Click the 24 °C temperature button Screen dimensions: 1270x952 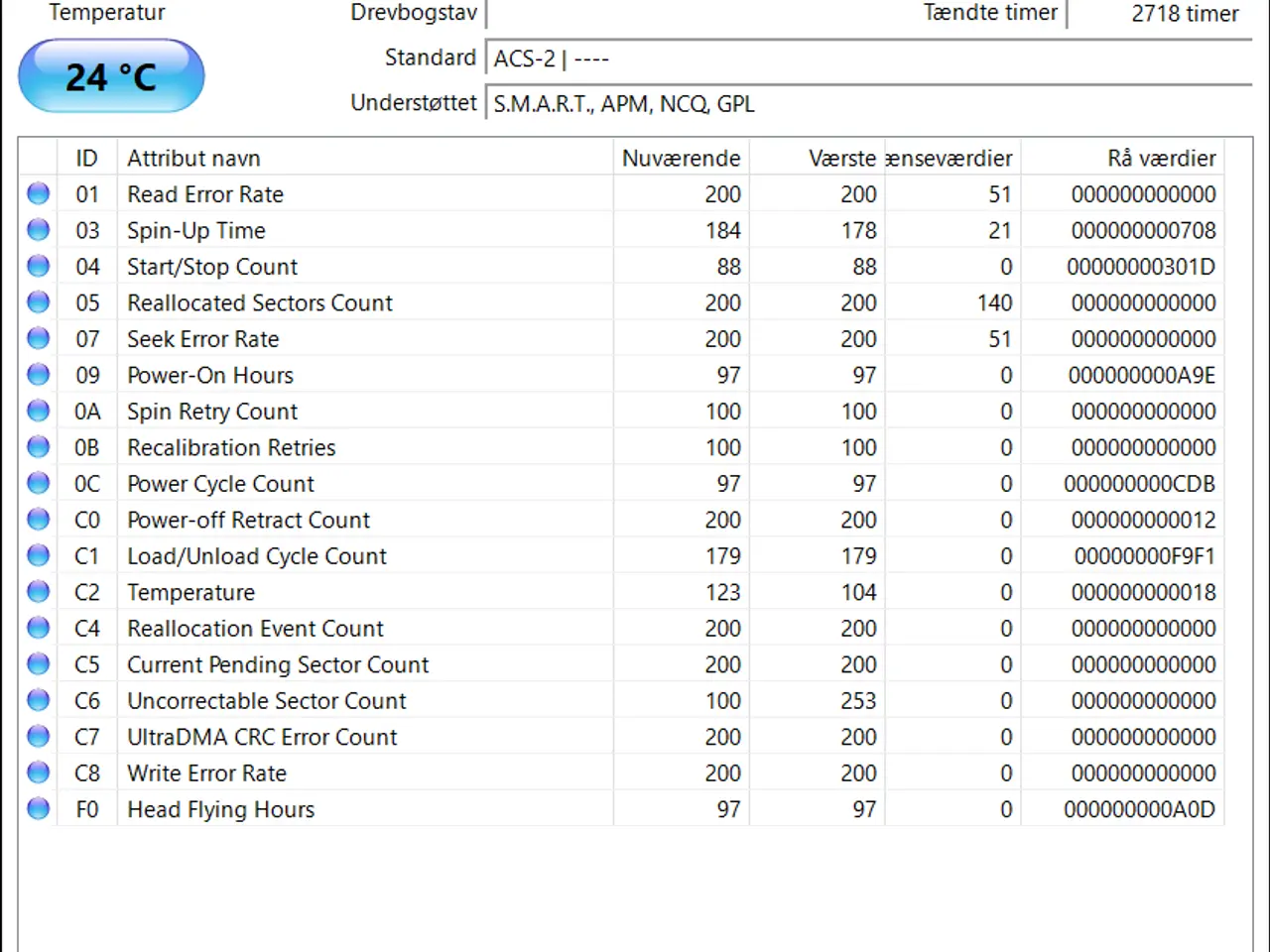point(111,76)
